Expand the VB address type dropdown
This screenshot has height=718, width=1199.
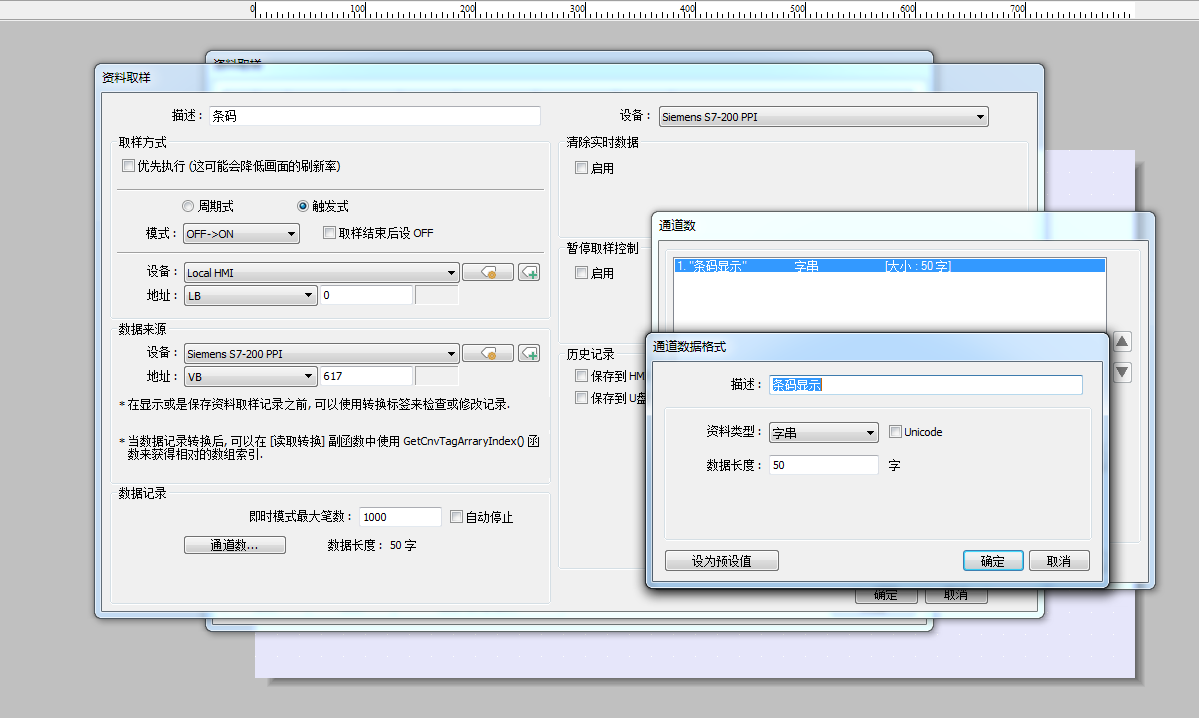tap(250, 376)
